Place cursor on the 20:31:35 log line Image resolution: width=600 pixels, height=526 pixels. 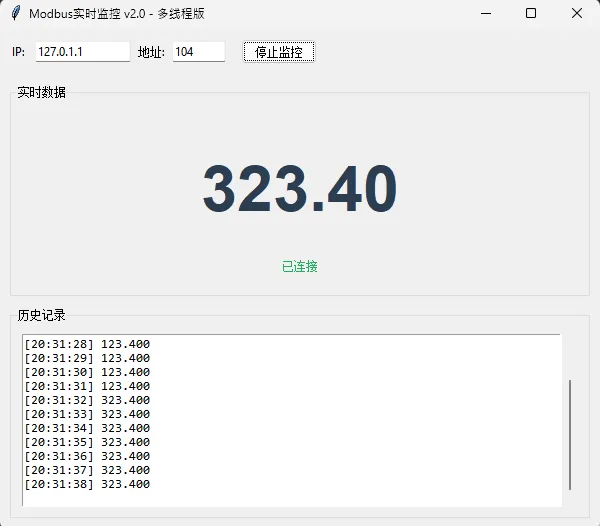tap(86, 442)
